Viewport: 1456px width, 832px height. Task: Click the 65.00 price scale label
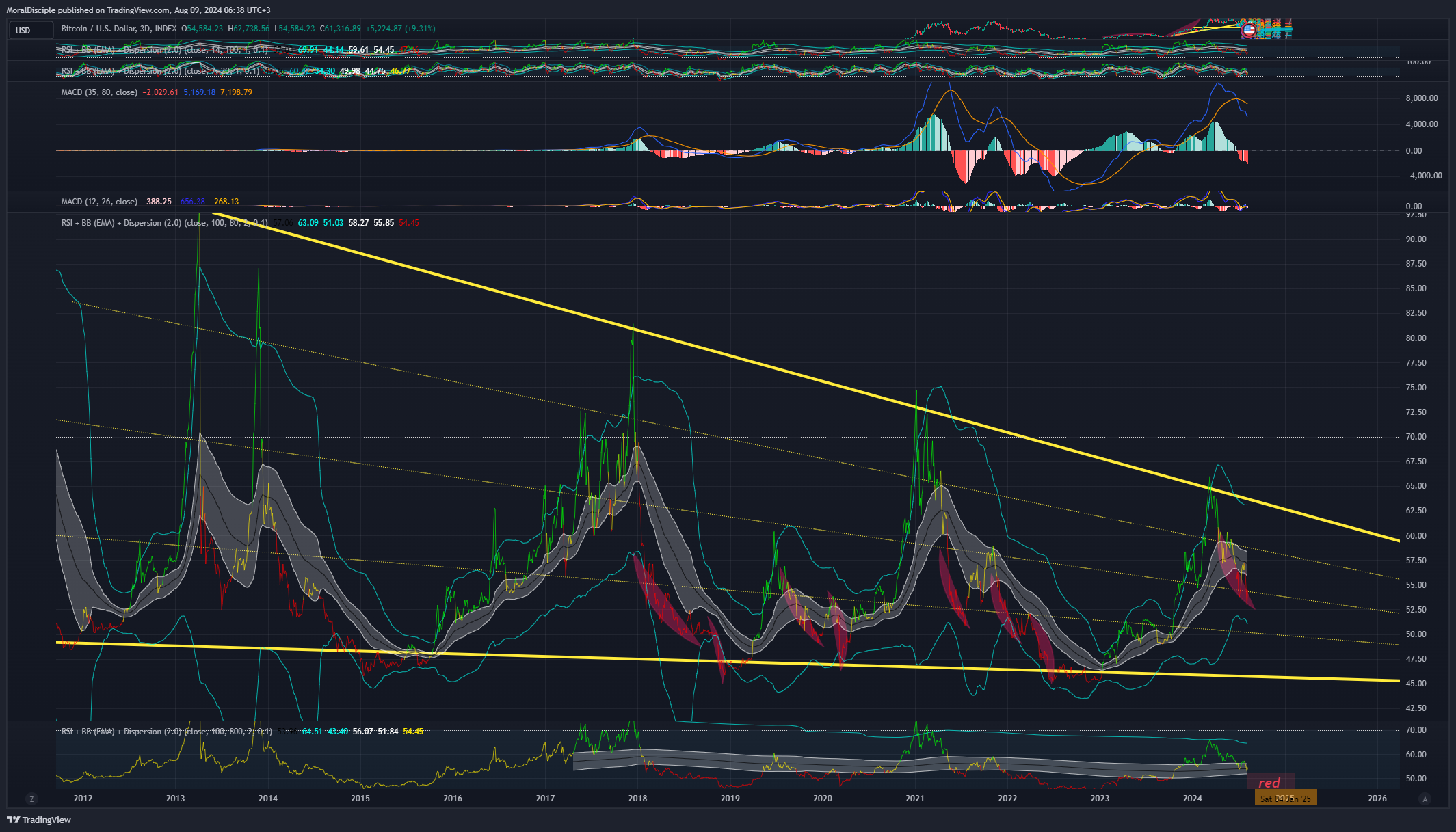click(x=1416, y=486)
